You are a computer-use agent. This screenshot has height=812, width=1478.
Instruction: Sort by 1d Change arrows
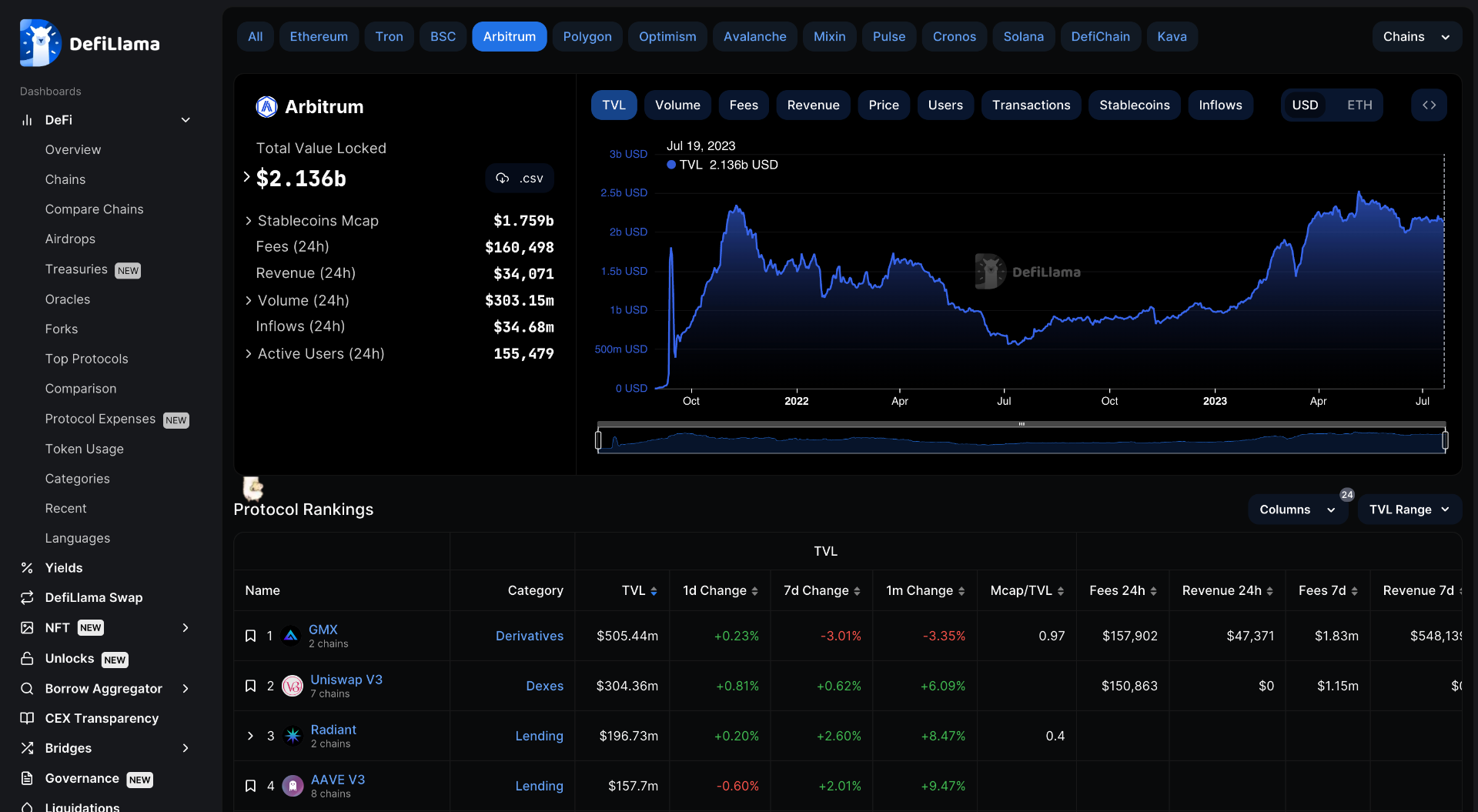pyautogui.click(x=754, y=591)
